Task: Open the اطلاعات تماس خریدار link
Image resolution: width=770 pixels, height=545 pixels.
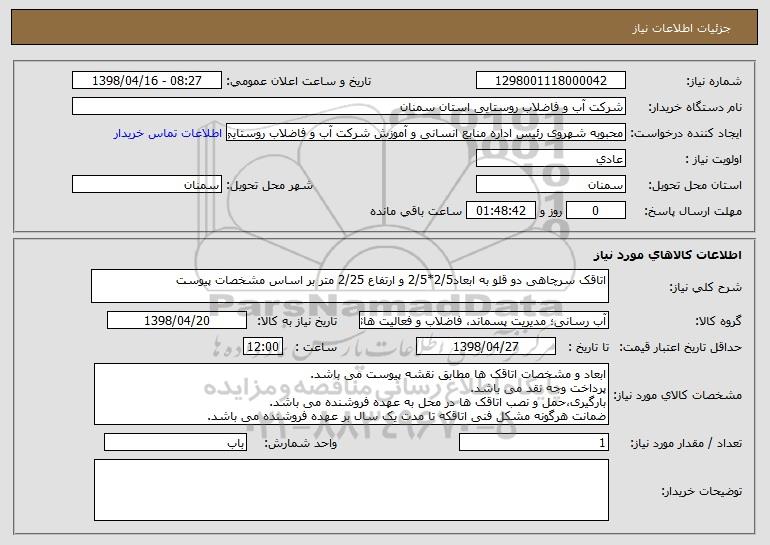Action: (167, 133)
